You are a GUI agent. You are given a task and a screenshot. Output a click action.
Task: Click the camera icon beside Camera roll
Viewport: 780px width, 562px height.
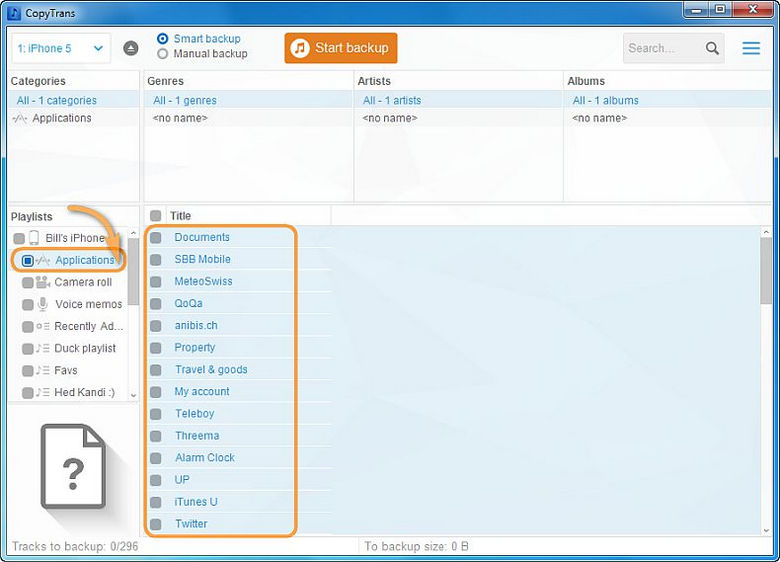pyautogui.click(x=43, y=282)
